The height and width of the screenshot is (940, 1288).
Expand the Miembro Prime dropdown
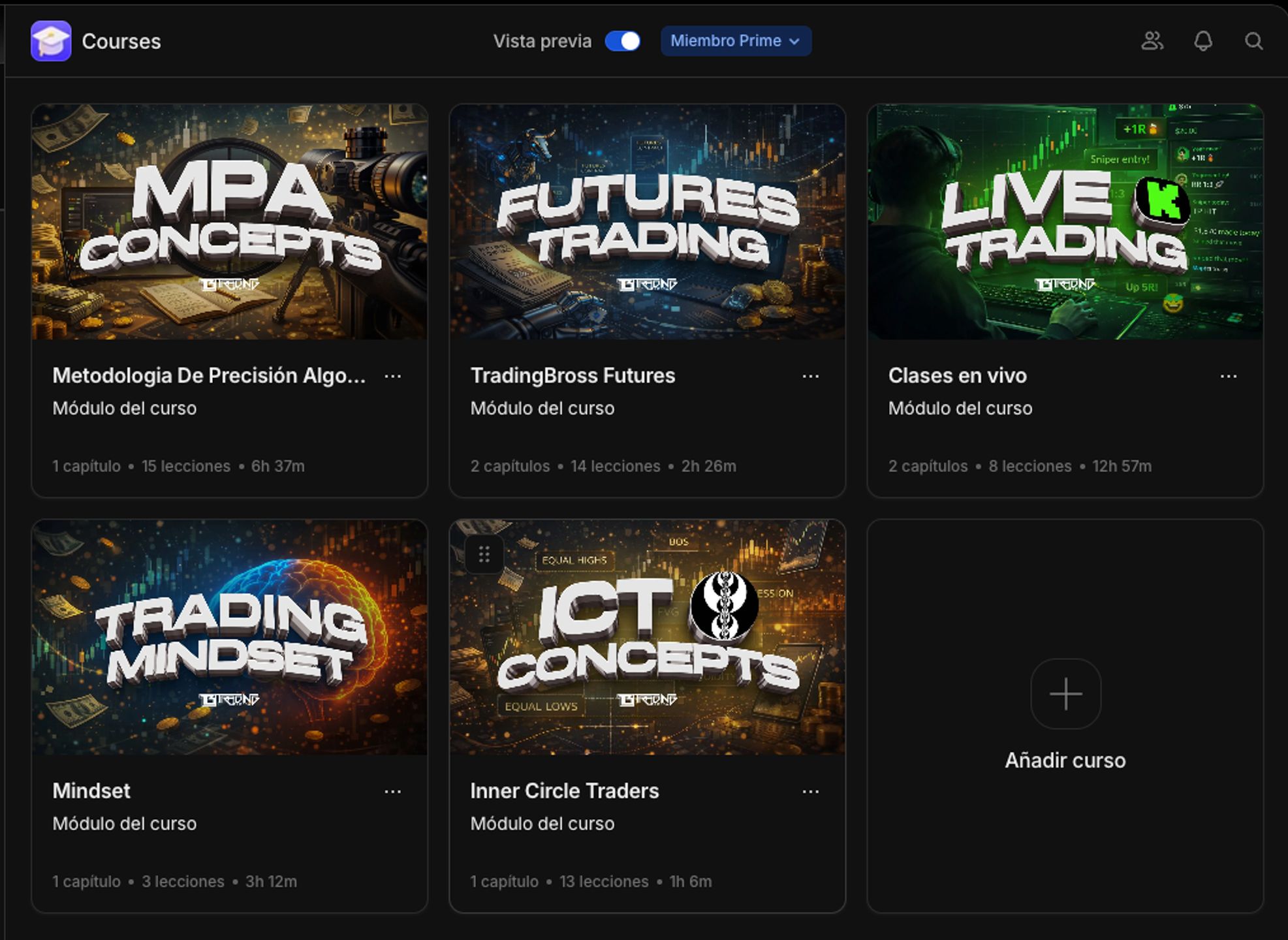[736, 41]
